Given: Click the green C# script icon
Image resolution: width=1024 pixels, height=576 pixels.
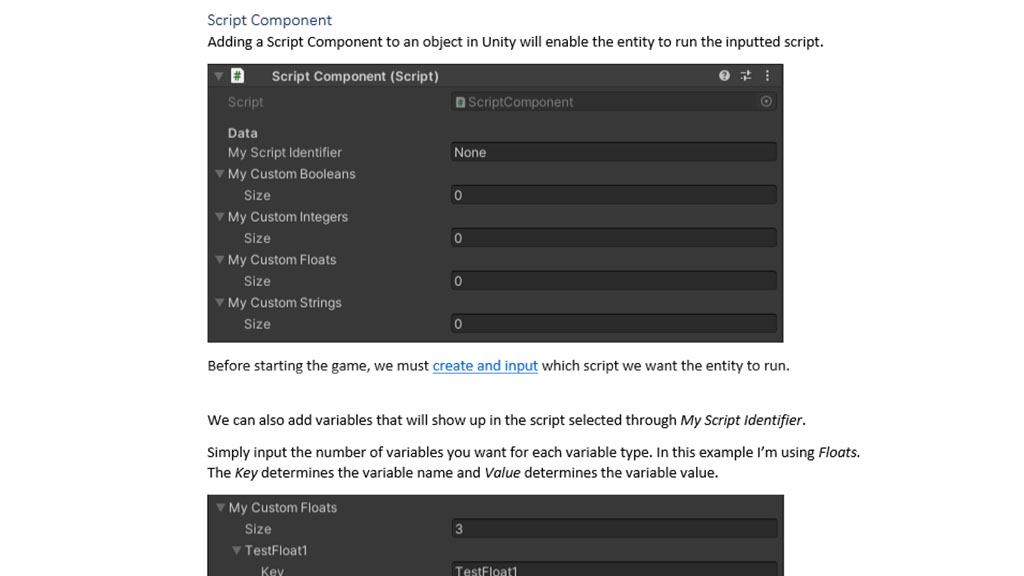Looking at the screenshot, I should click(x=238, y=76).
